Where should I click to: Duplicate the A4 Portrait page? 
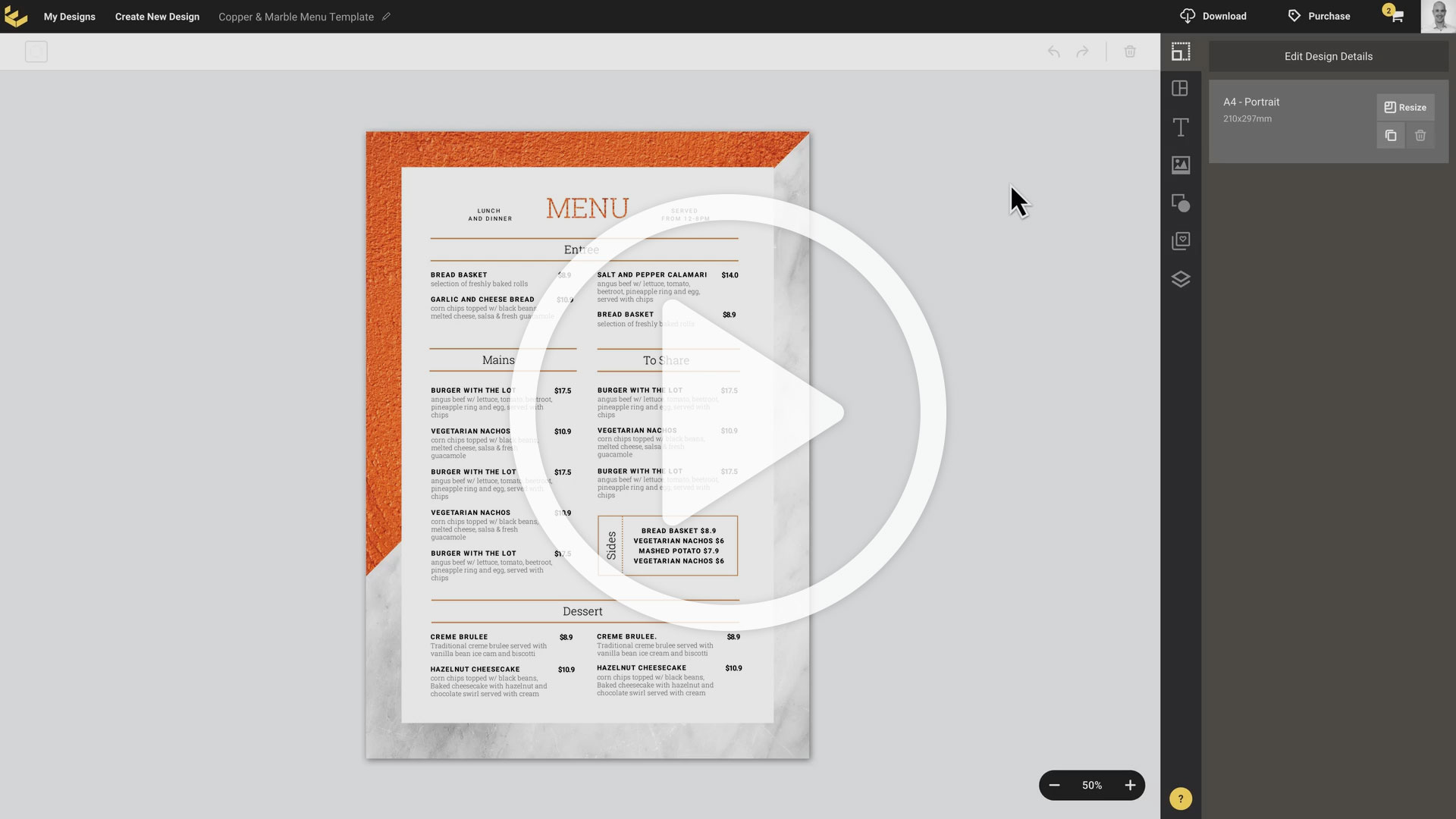point(1391,136)
